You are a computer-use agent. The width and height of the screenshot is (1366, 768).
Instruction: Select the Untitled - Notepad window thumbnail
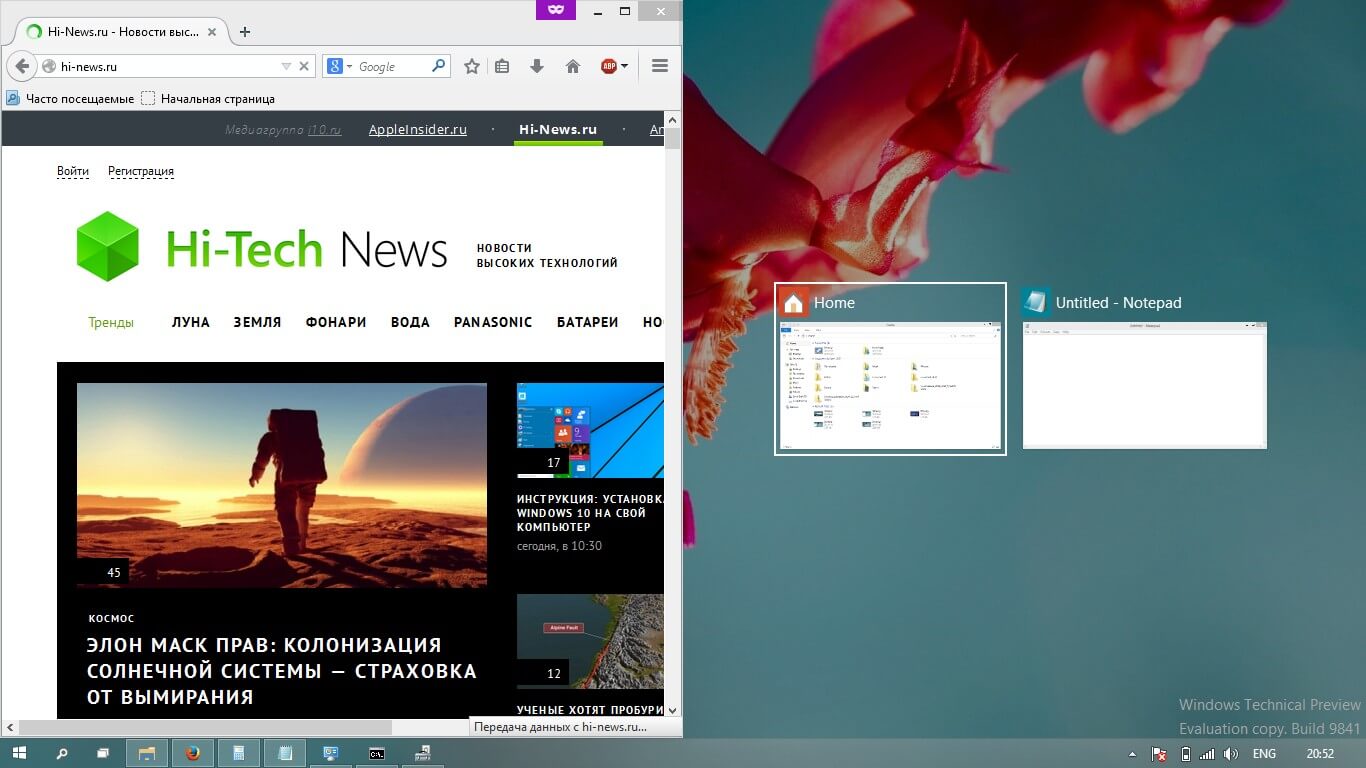1144,385
